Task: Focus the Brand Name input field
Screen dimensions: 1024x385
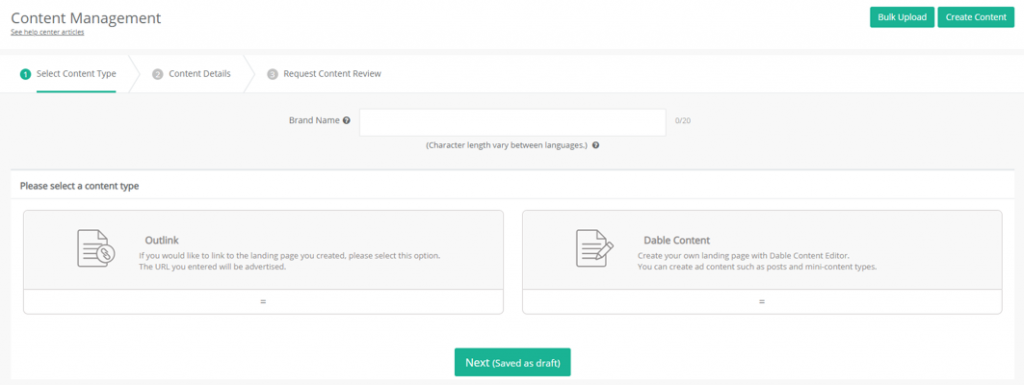Action: (x=513, y=122)
